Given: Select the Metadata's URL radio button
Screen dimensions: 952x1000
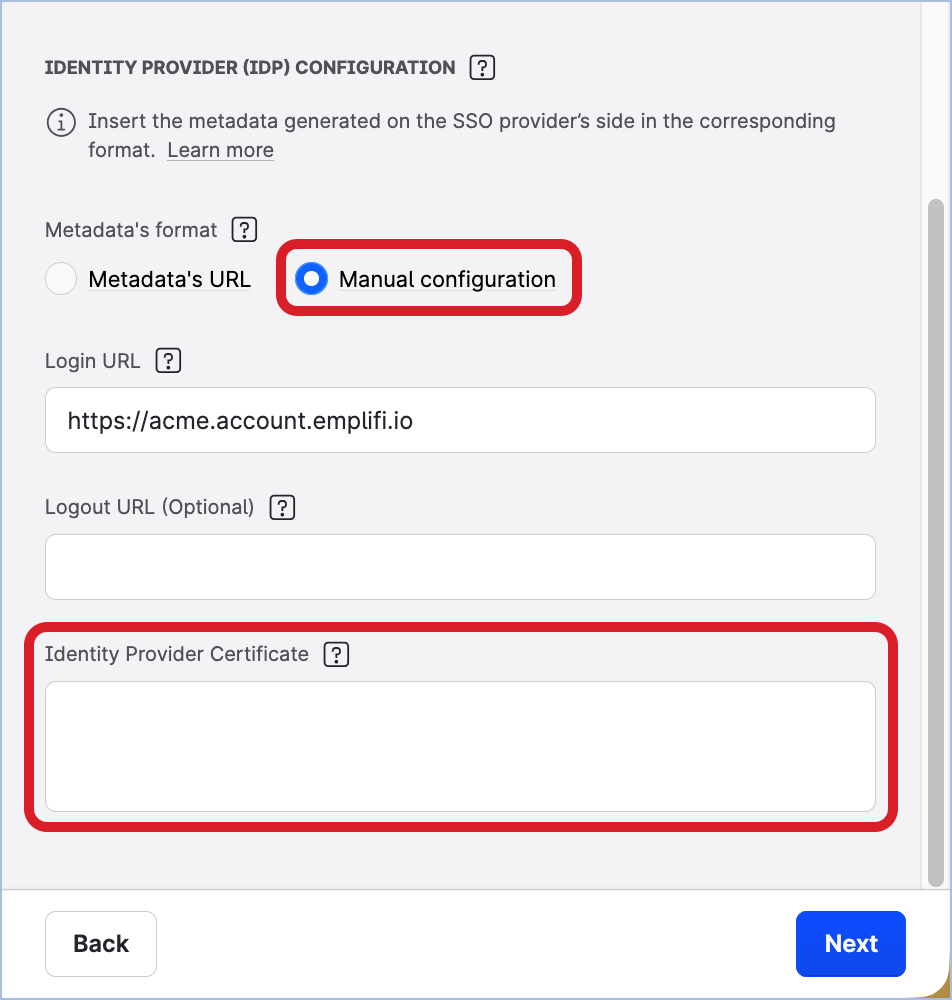Looking at the screenshot, I should pos(61,279).
